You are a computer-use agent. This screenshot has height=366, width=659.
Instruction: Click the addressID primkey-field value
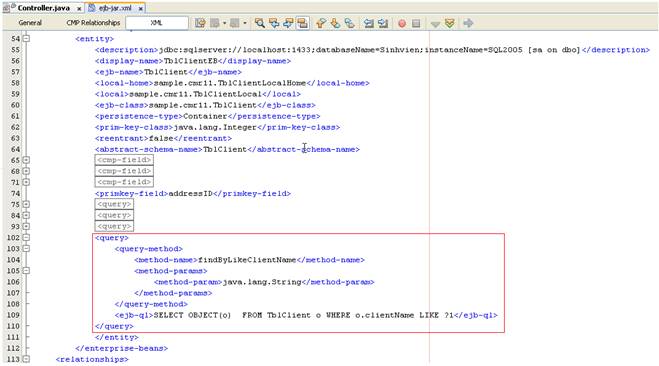(x=190, y=194)
